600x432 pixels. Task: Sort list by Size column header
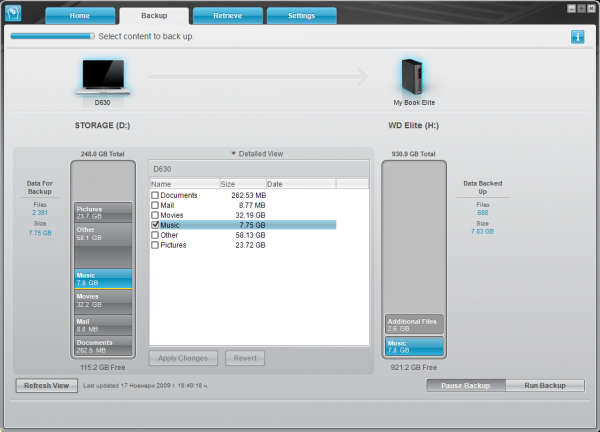pos(243,184)
